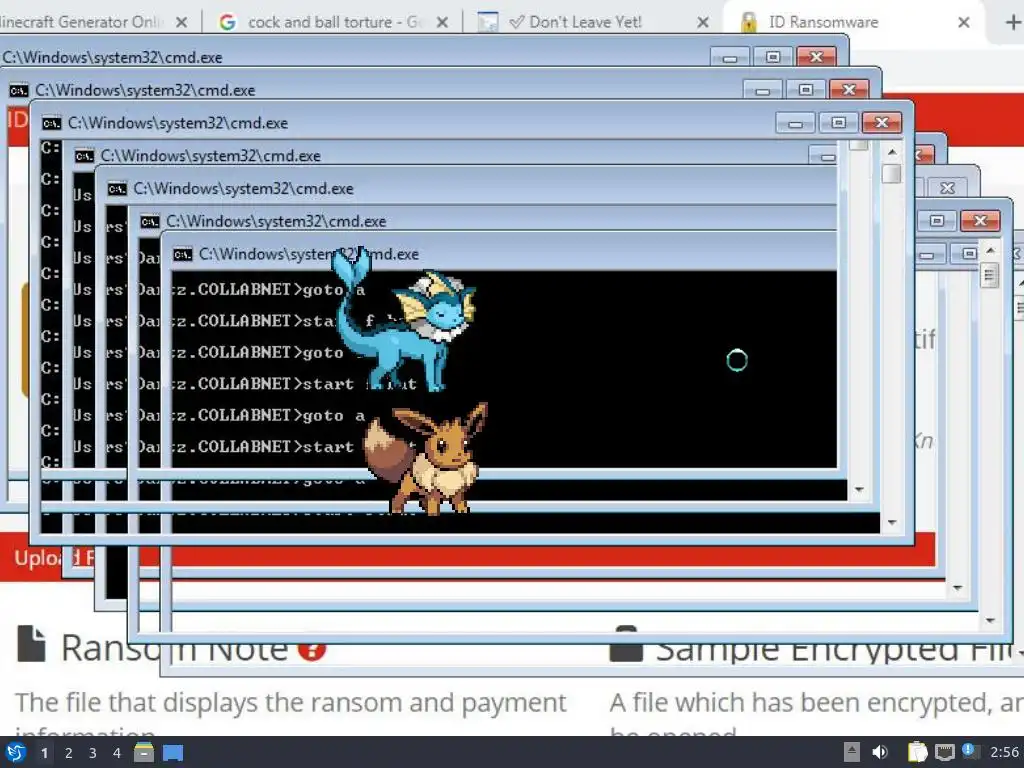1024x768 pixels.
Task: Open the network connection tray icon
Action: coord(944,752)
